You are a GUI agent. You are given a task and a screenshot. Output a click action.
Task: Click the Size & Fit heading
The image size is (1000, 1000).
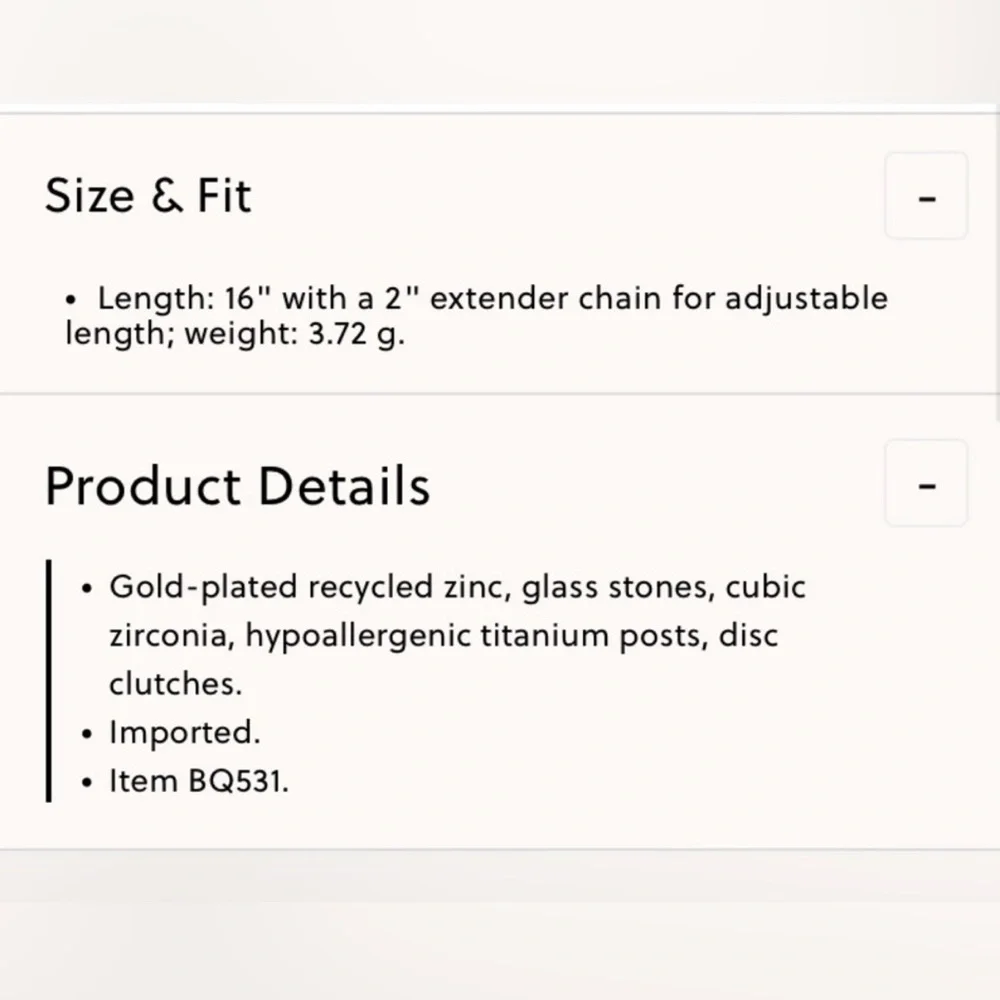[x=148, y=195]
